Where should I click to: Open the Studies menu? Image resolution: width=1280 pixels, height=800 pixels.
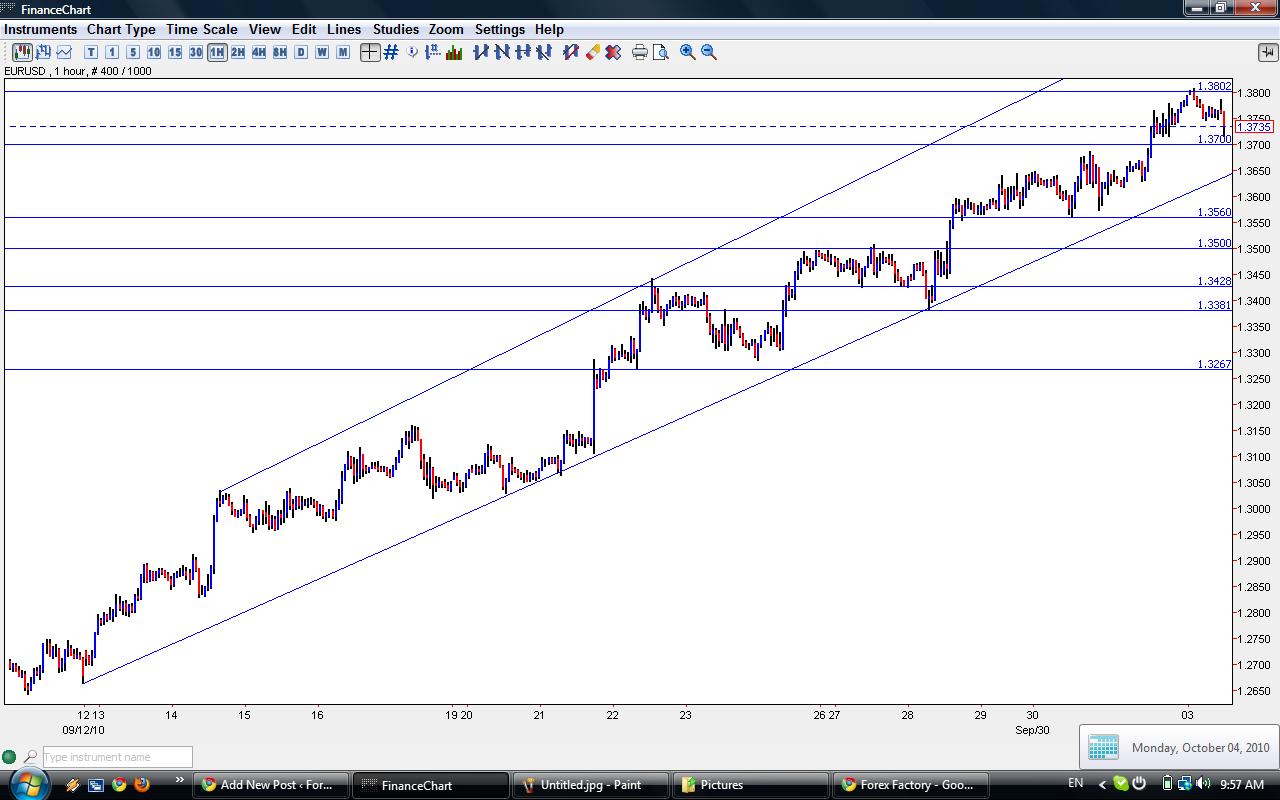(395, 29)
